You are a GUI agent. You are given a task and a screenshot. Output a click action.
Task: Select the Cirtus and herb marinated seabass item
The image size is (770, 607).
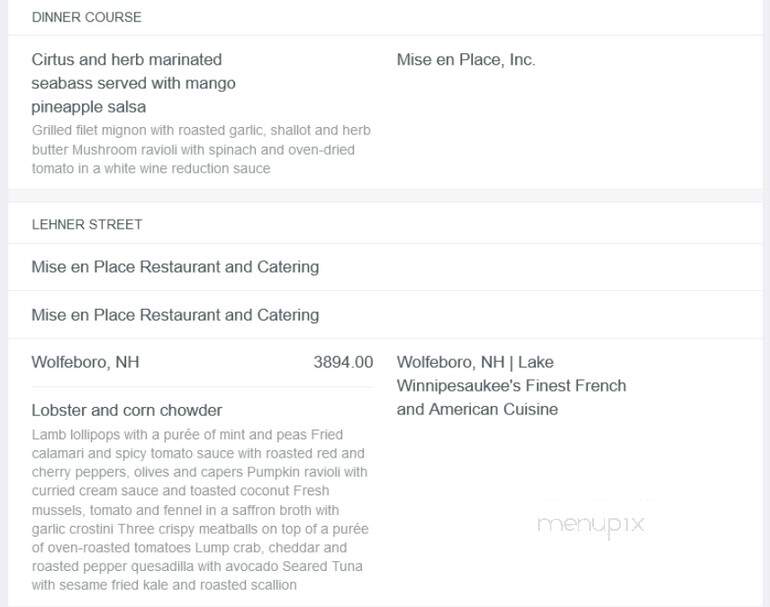click(134, 83)
